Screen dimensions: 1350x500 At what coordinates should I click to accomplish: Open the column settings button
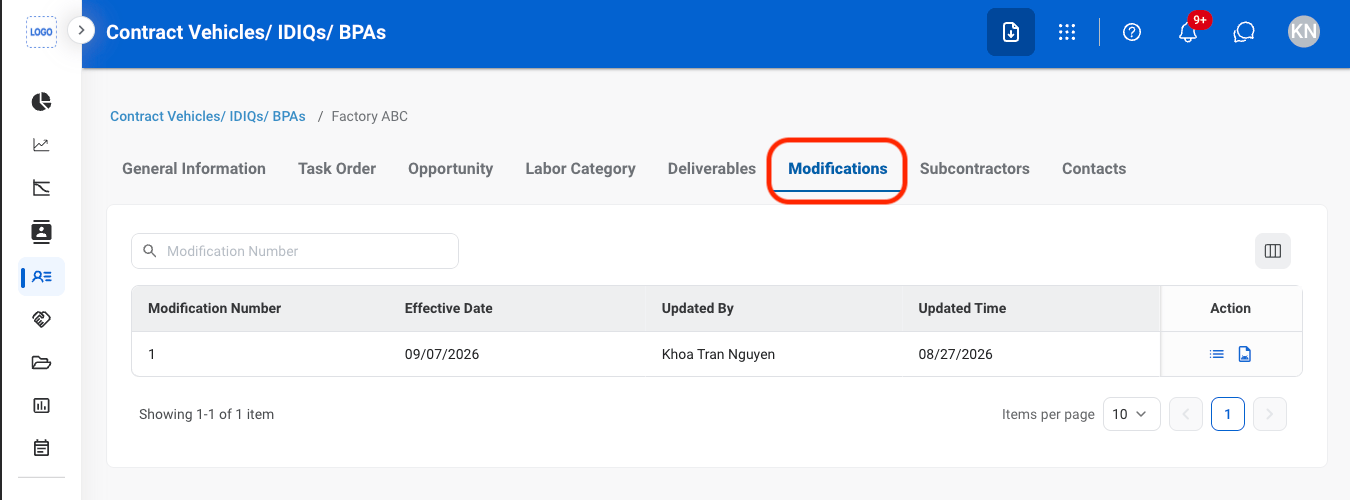1273,251
